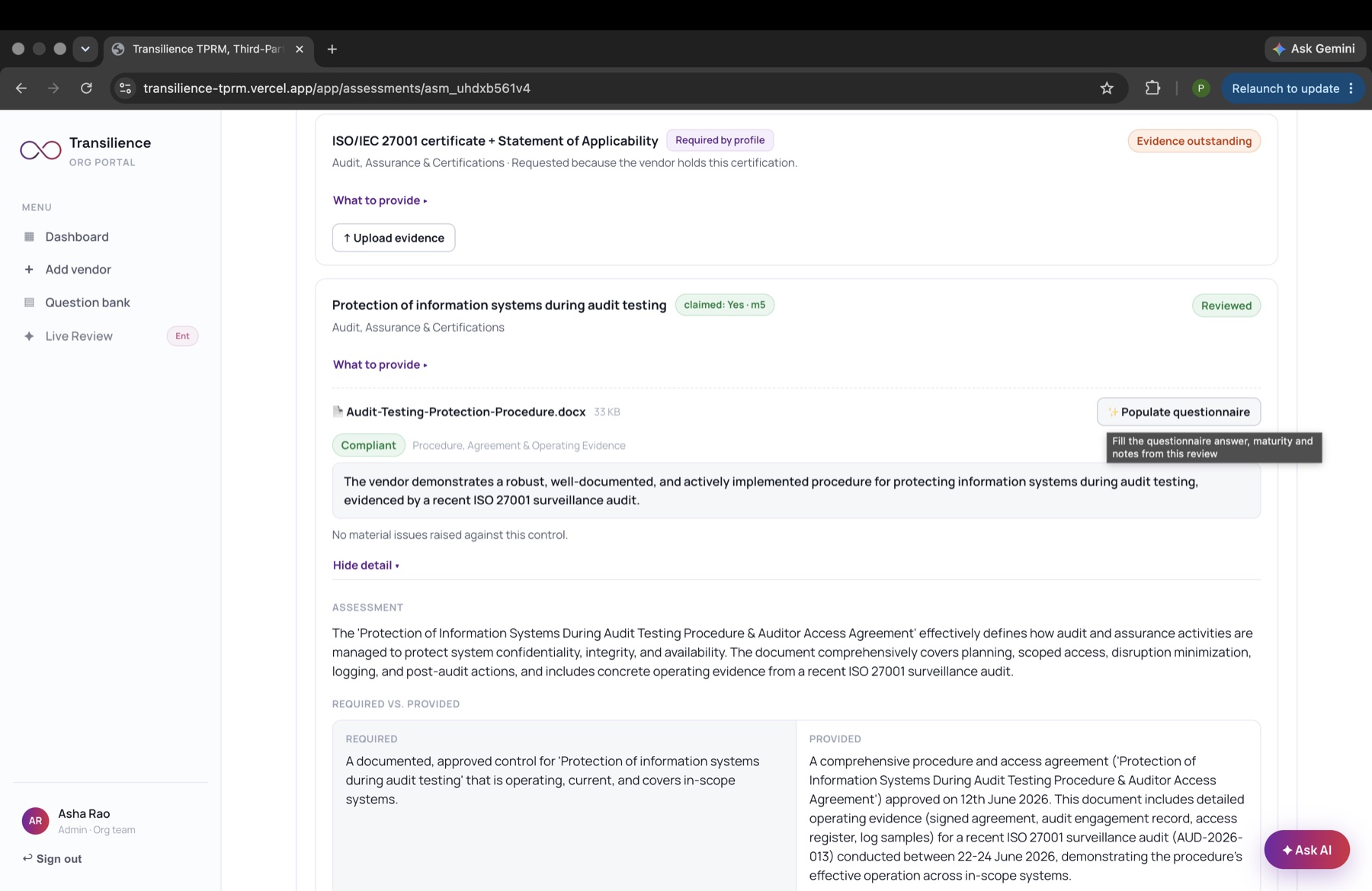Collapse the Hide detail section

(x=366, y=566)
